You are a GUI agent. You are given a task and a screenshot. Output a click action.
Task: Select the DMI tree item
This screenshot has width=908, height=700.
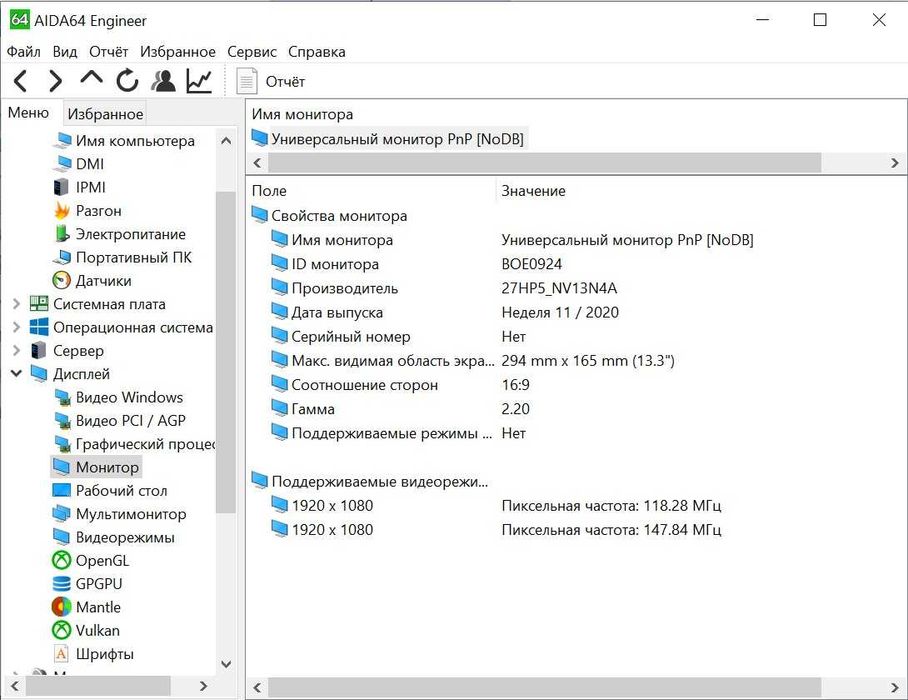click(90, 164)
